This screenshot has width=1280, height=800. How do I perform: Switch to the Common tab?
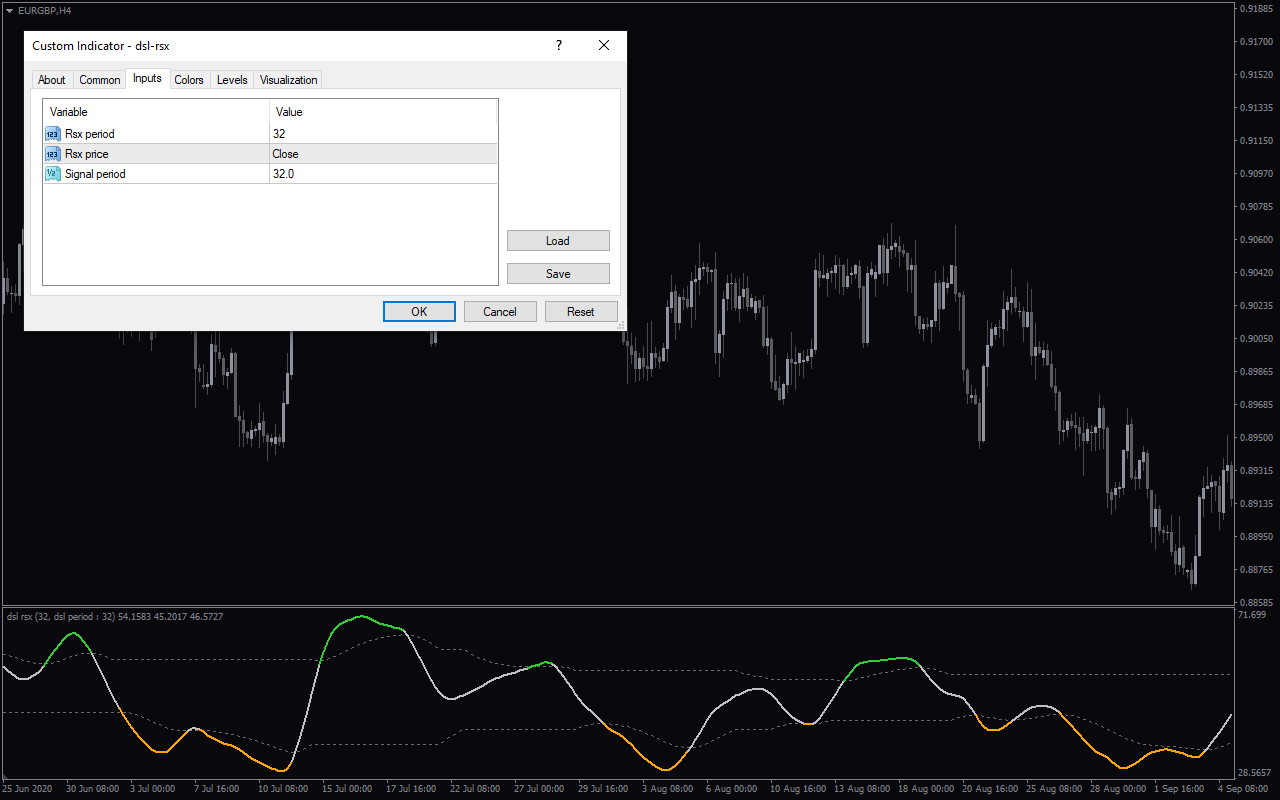tap(100, 80)
